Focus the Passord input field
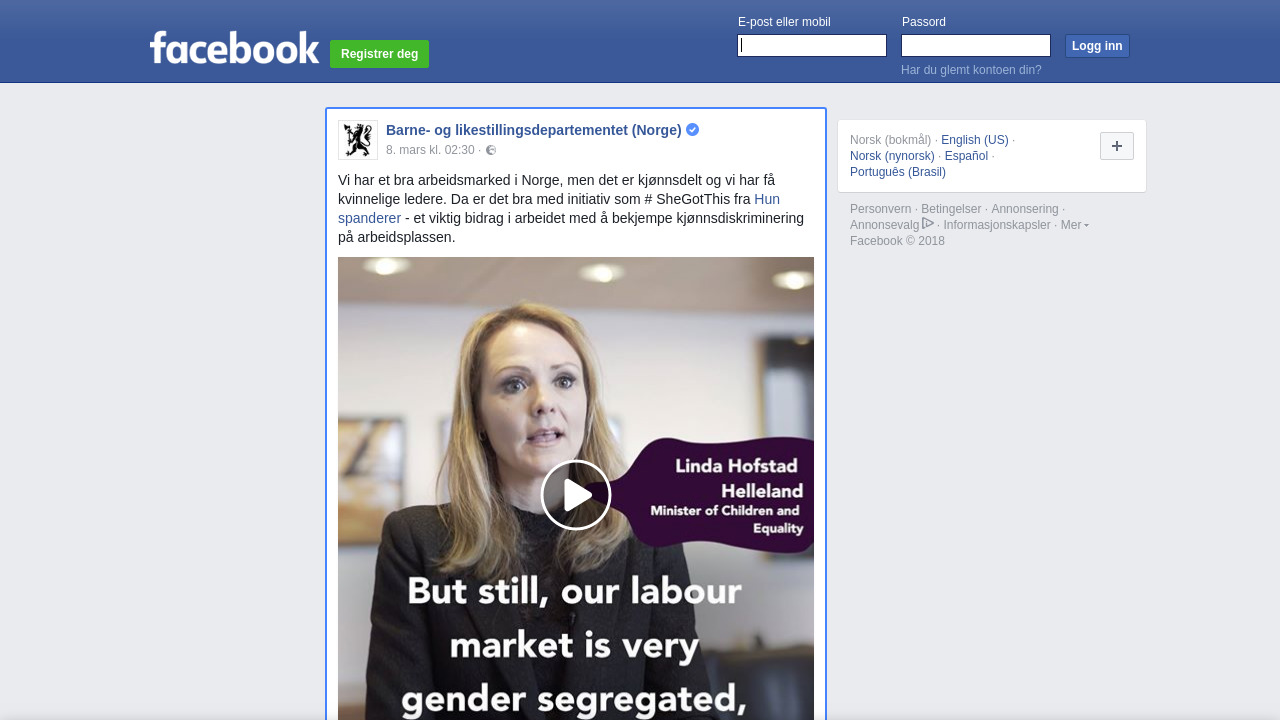 (x=976, y=46)
